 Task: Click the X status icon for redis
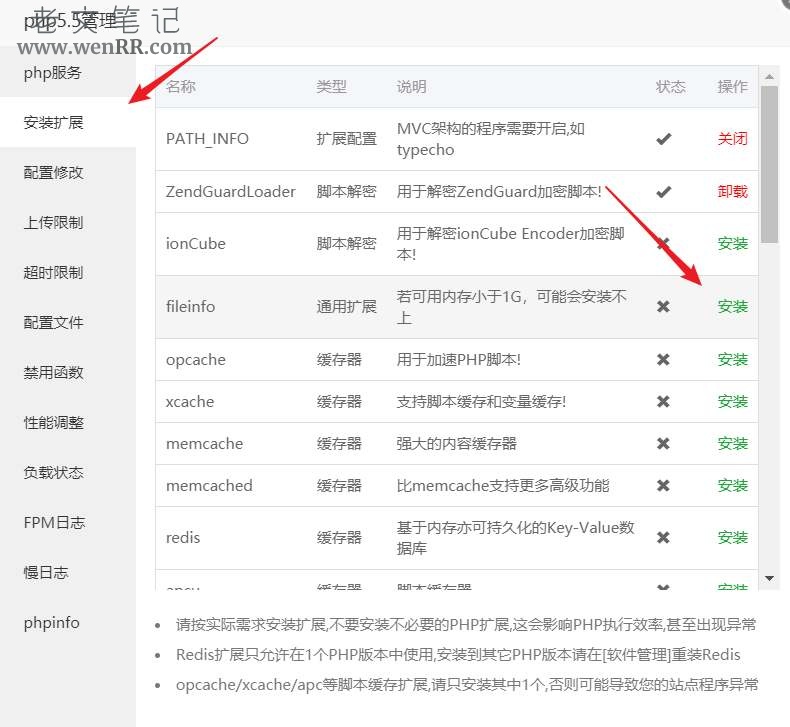[663, 538]
